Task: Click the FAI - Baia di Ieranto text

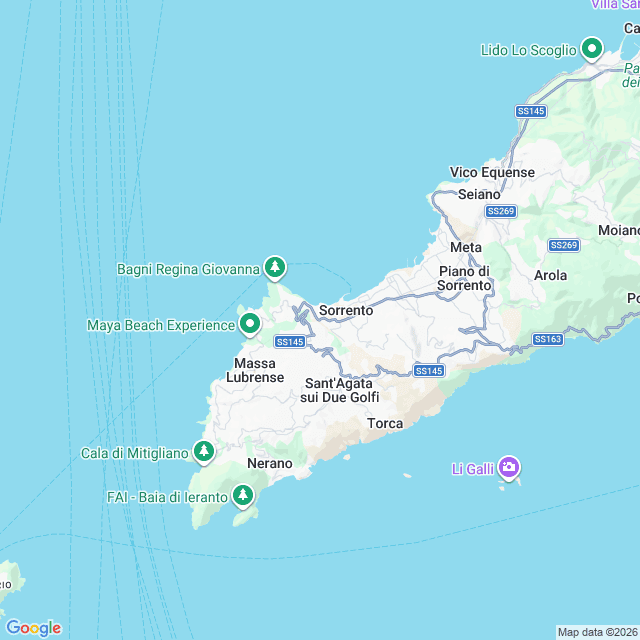Action: click(x=167, y=497)
